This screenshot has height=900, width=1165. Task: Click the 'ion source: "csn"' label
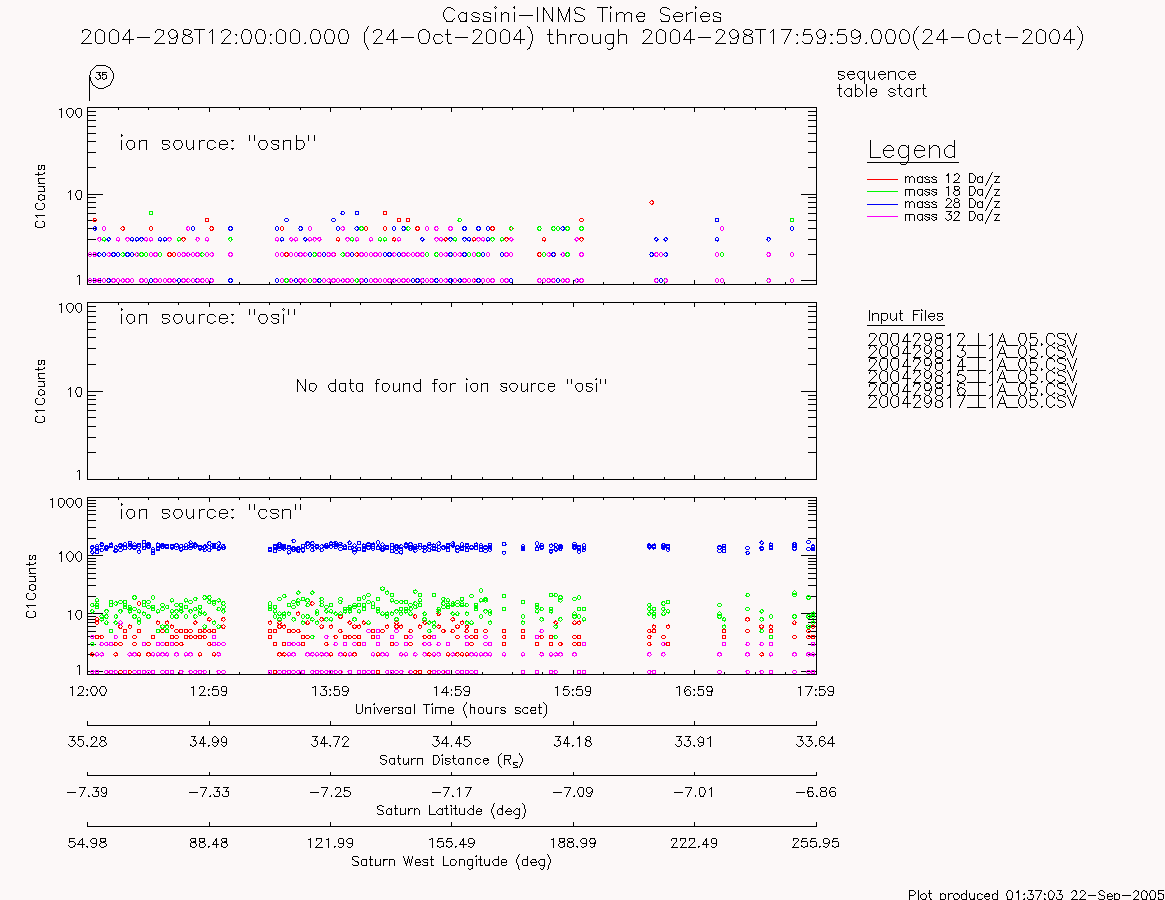pyautogui.click(x=211, y=512)
